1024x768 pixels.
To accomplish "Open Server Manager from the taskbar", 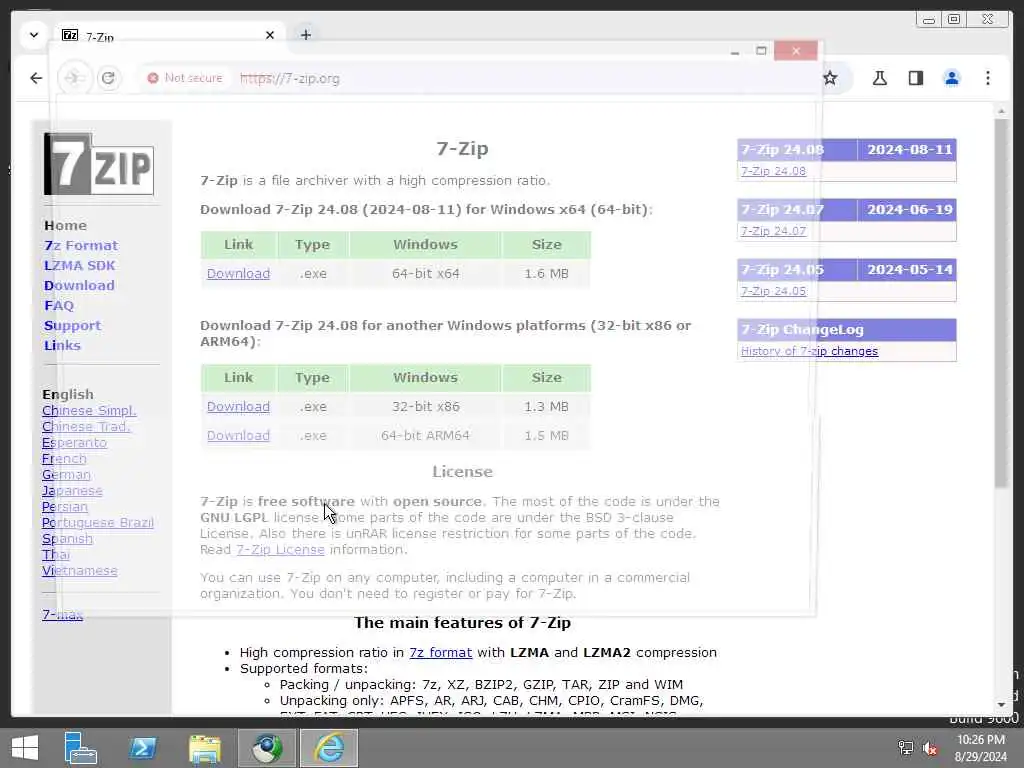I will (x=81, y=748).
